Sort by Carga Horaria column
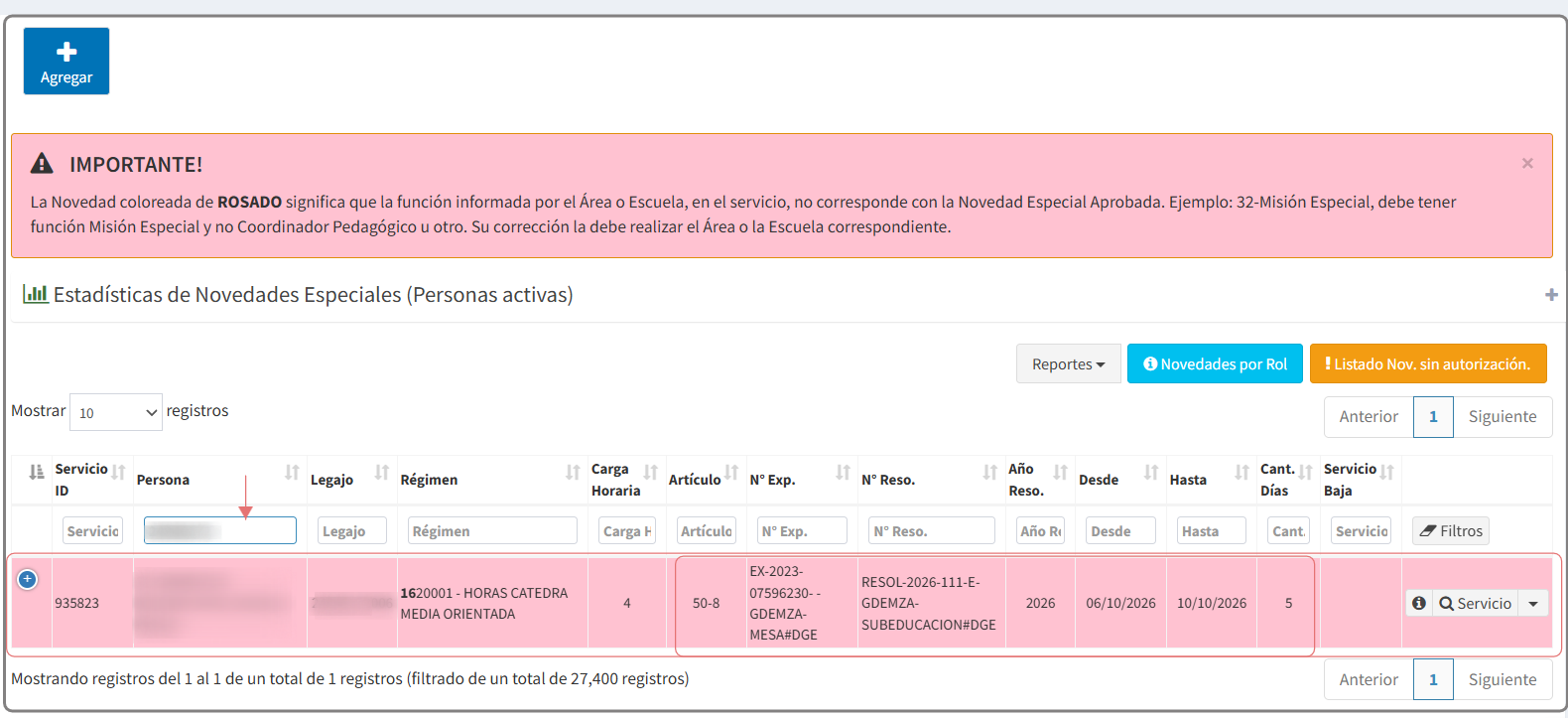Viewport: 1568px width, 718px height. [x=625, y=480]
